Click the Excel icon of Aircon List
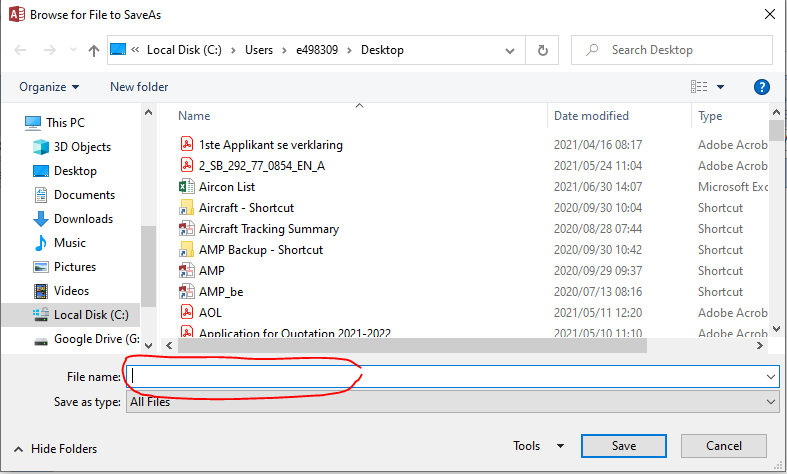787x474 pixels. point(187,186)
